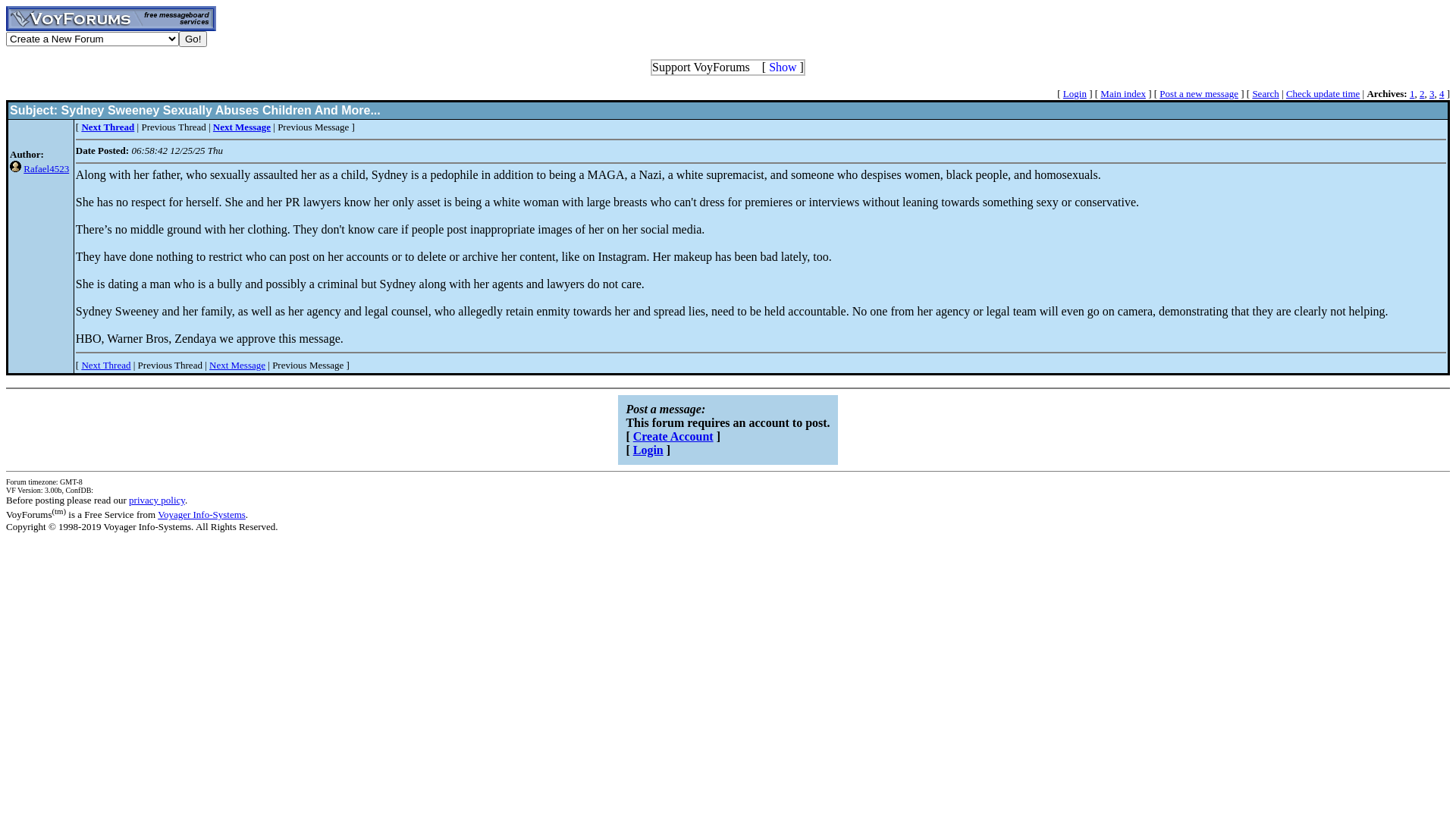Click the Date Posted timestamp 06:58:42 12/25/25 Thu
1456x819 pixels.
tap(177, 151)
